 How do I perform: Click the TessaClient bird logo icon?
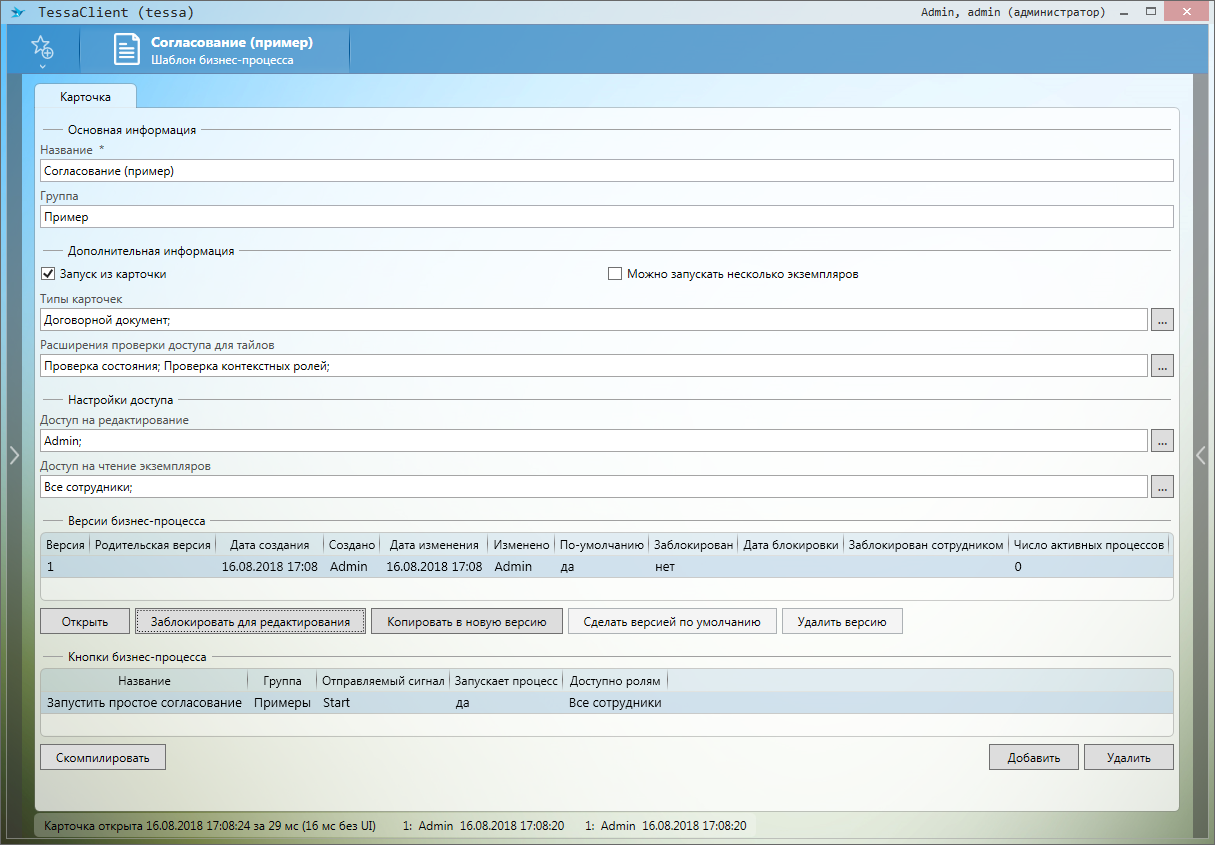17,12
